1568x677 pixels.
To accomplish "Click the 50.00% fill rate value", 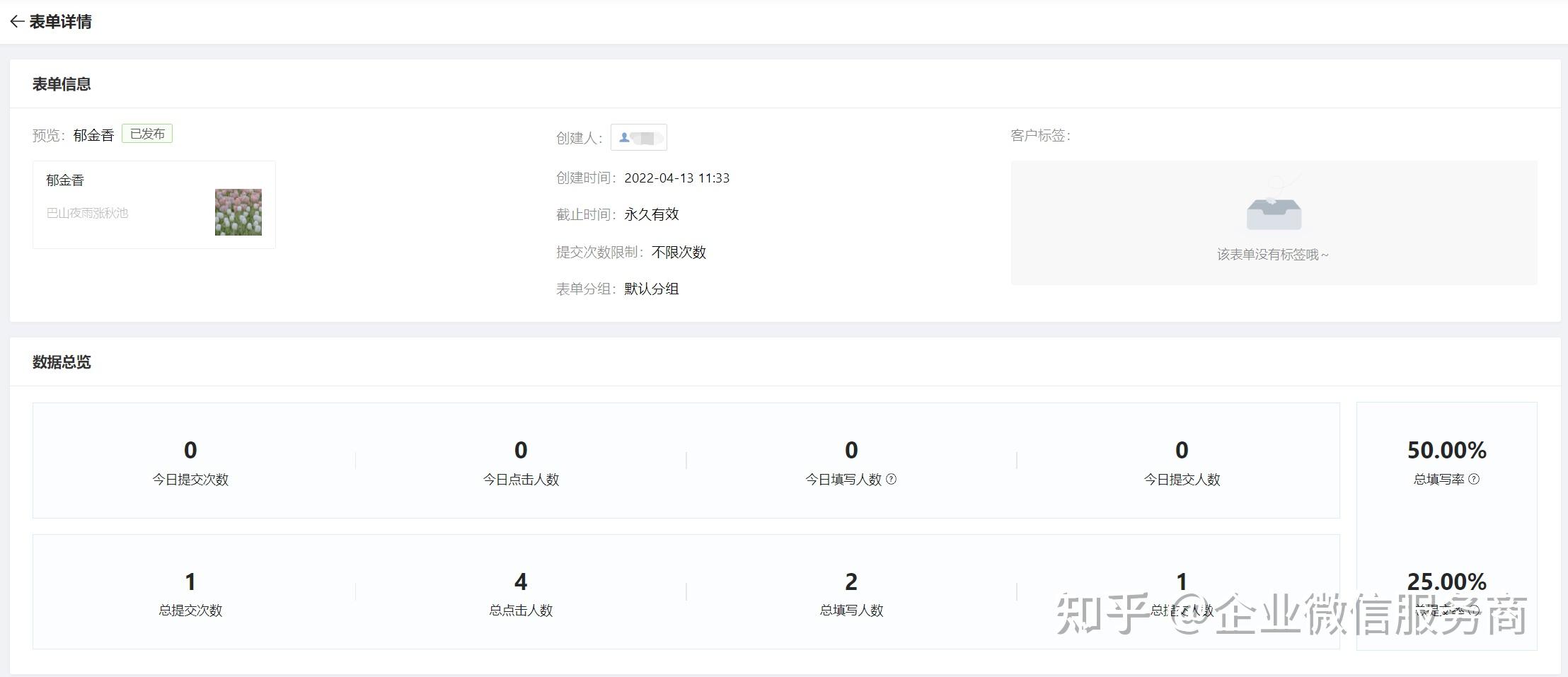I will (x=1446, y=450).
